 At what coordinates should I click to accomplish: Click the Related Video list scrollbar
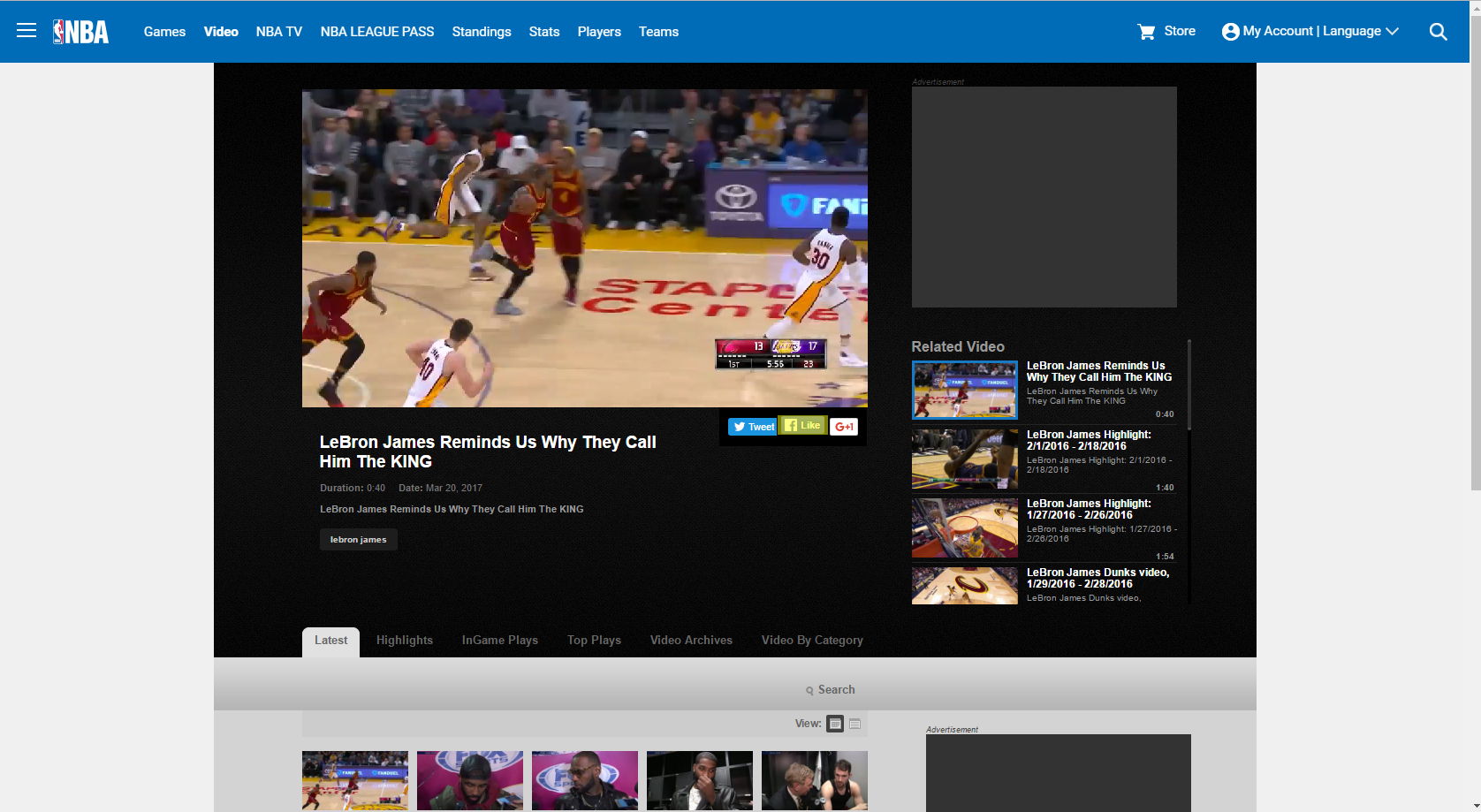coord(1189,384)
